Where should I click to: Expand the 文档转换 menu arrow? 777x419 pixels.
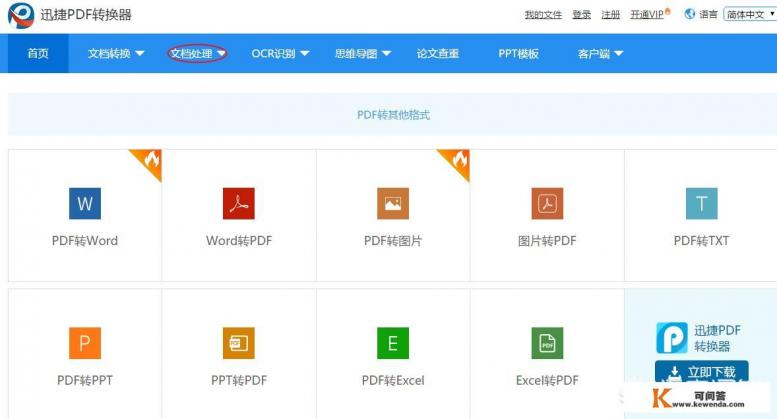140,53
